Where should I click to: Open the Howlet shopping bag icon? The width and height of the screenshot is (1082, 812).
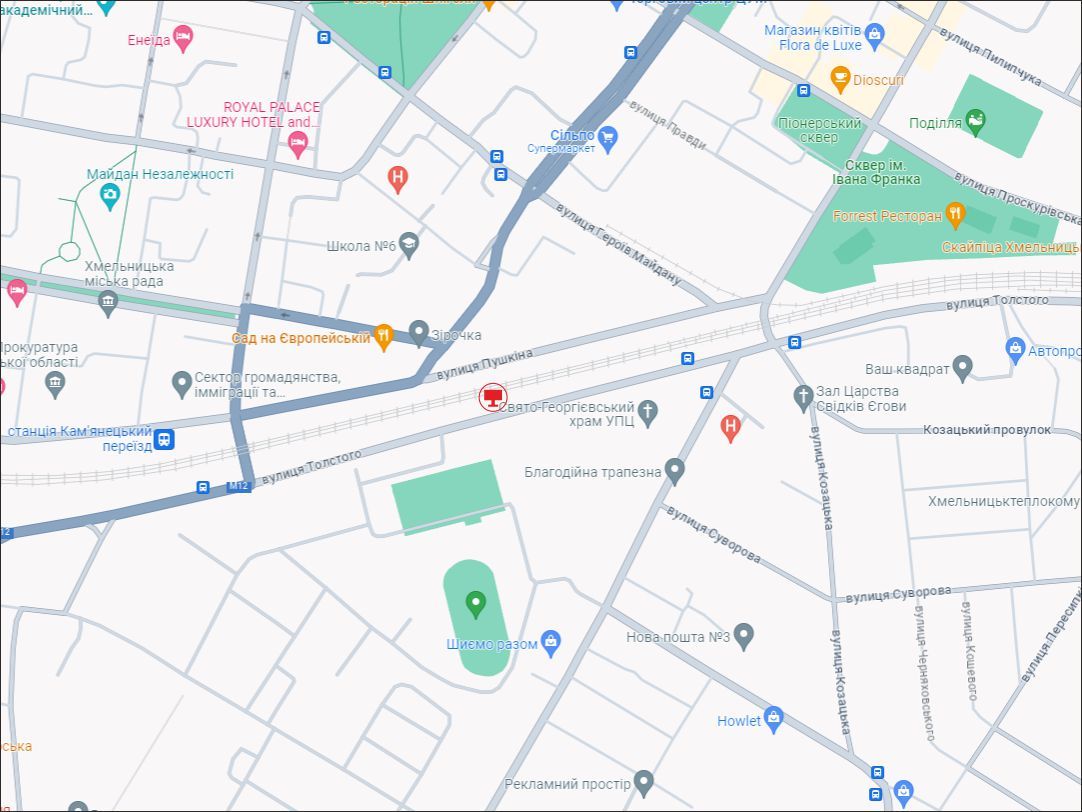(773, 719)
